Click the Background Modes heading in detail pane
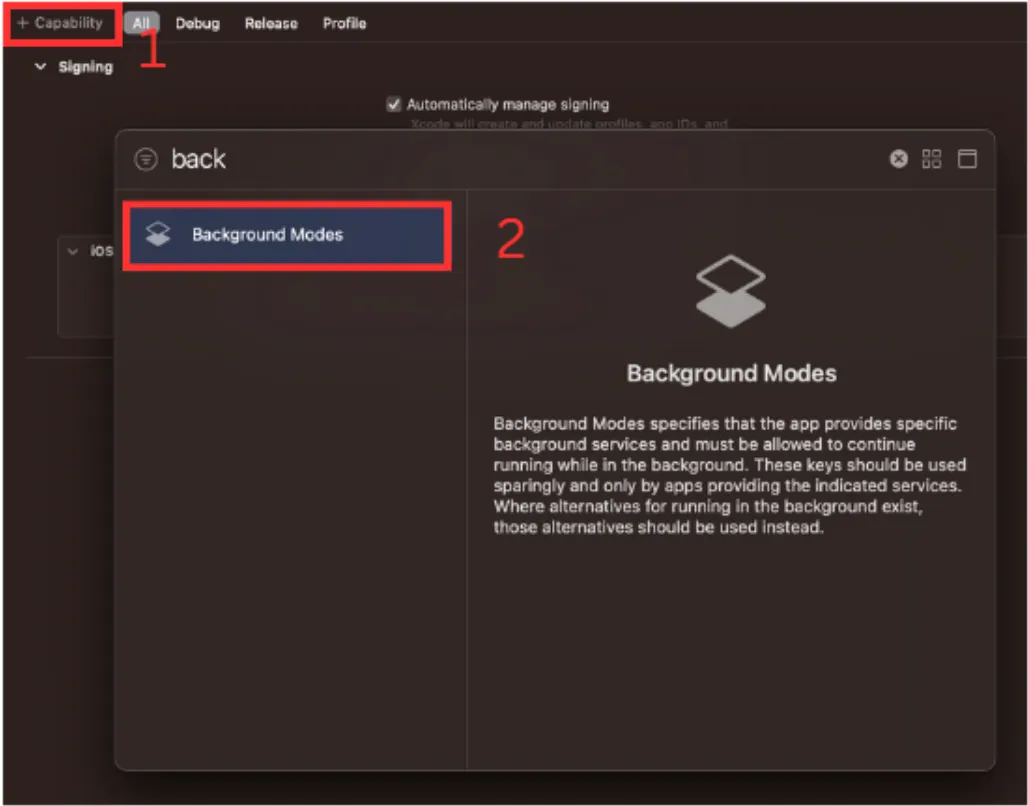 731,373
